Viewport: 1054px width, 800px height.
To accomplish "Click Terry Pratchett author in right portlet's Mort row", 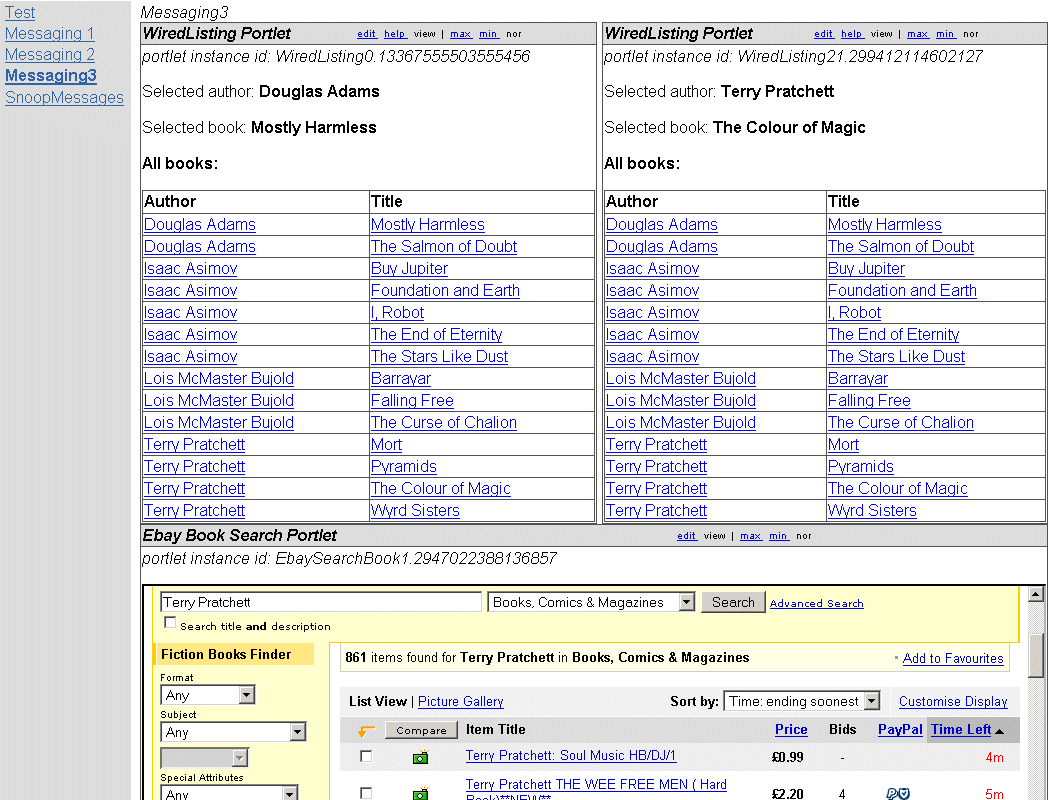I will point(656,445).
